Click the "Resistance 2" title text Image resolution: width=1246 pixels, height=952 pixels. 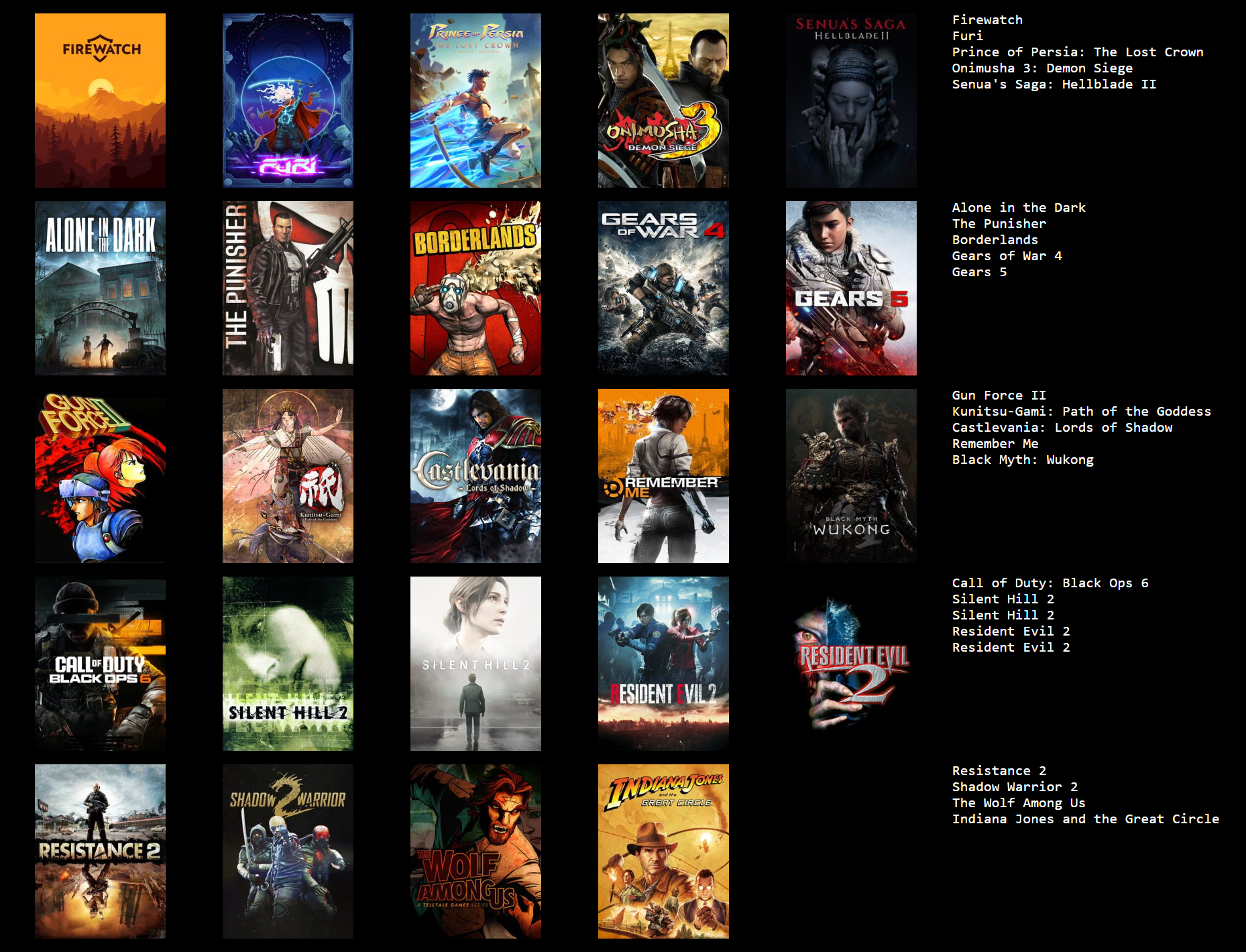click(999, 771)
